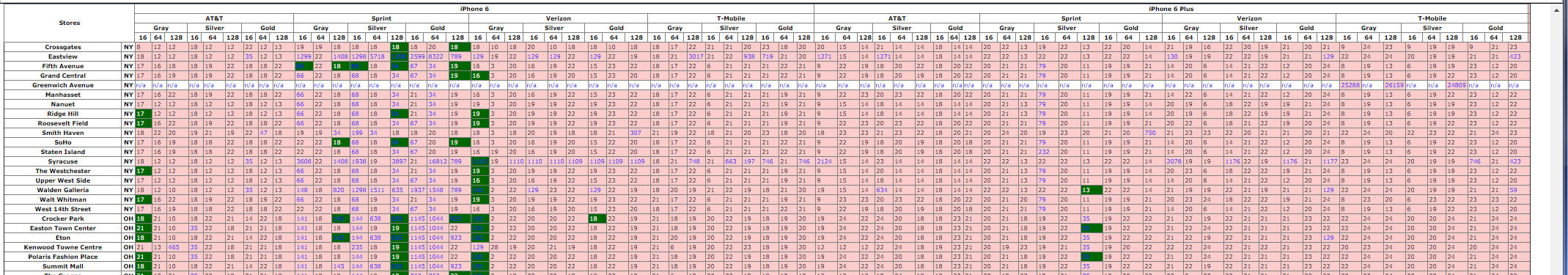Click the Upper West Side store name
Image resolution: width=1568 pixels, height=275 pixels.
(63, 180)
